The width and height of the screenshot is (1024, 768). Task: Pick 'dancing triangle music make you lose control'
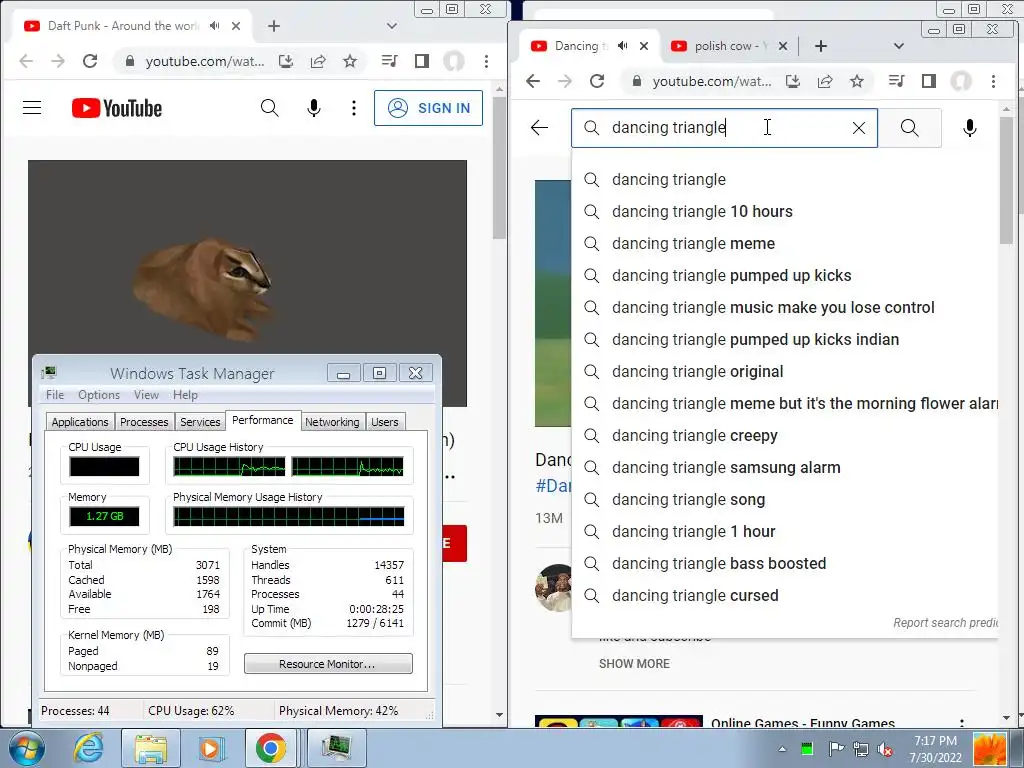tap(784, 308)
